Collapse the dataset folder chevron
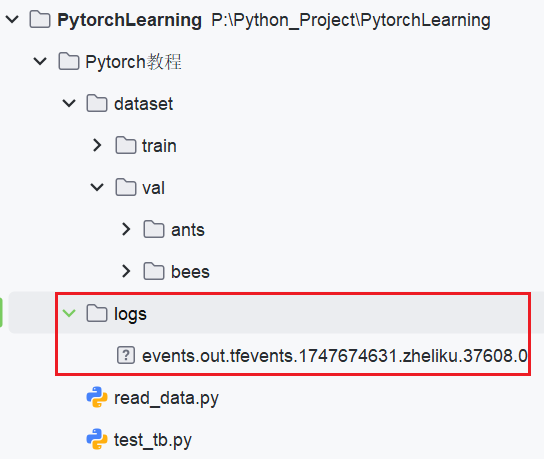This screenshot has height=459, width=544. point(69,103)
